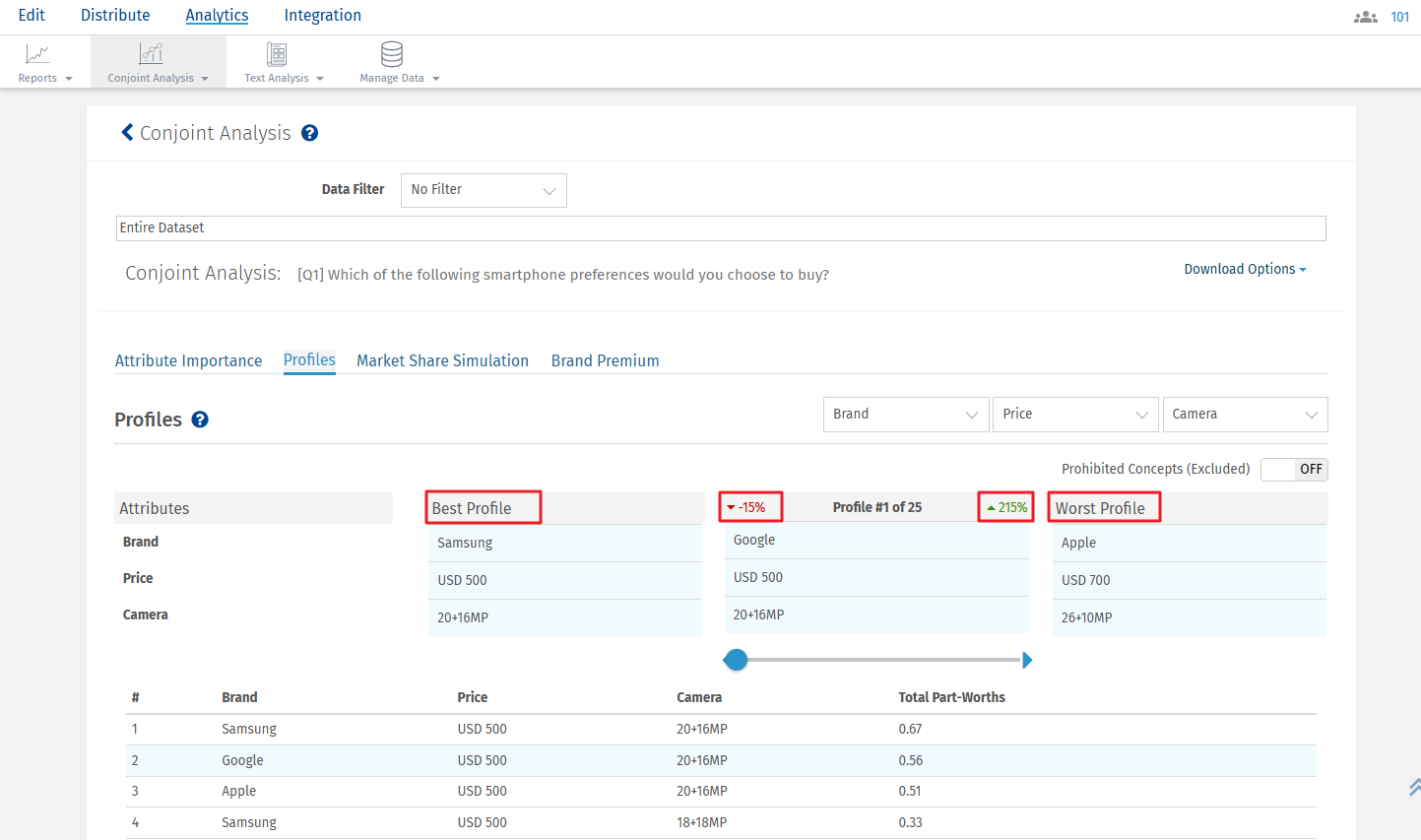Expand the Conjoint Analysis toolbar dropdown label
Screen dimensions: 1421x840
[x=159, y=78]
